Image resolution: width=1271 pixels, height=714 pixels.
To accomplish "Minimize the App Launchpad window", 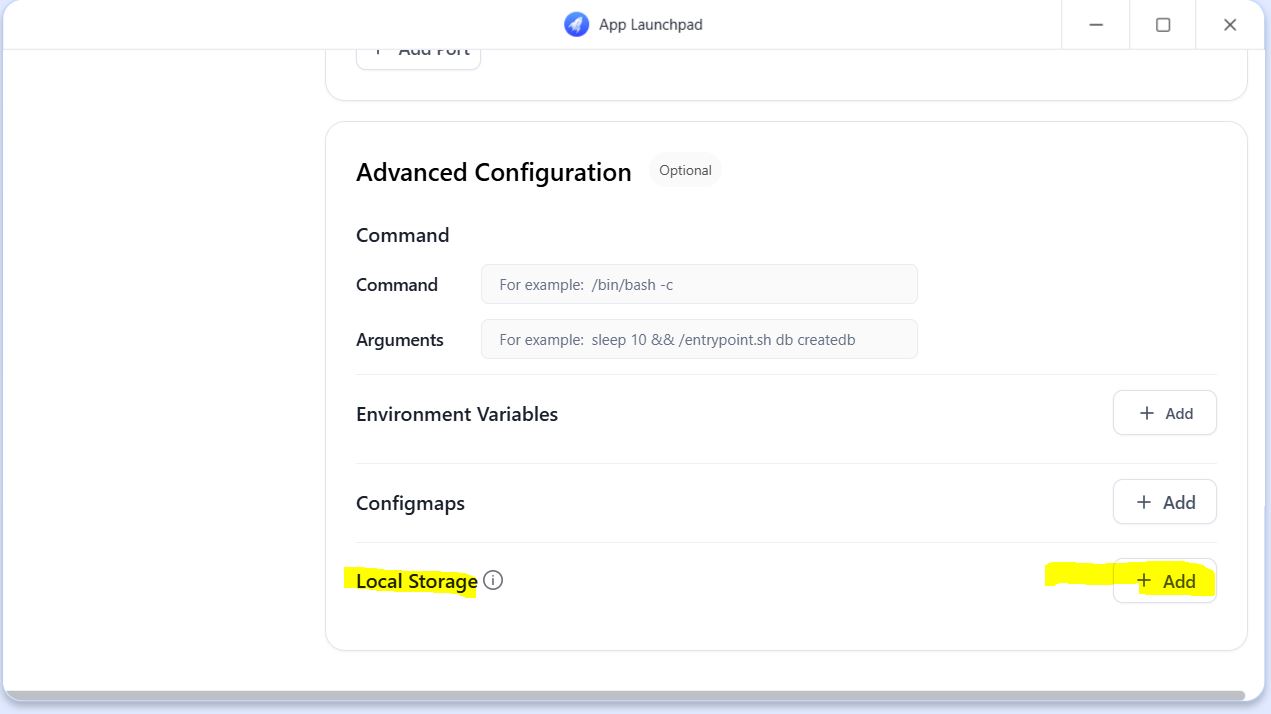I will click(1096, 25).
